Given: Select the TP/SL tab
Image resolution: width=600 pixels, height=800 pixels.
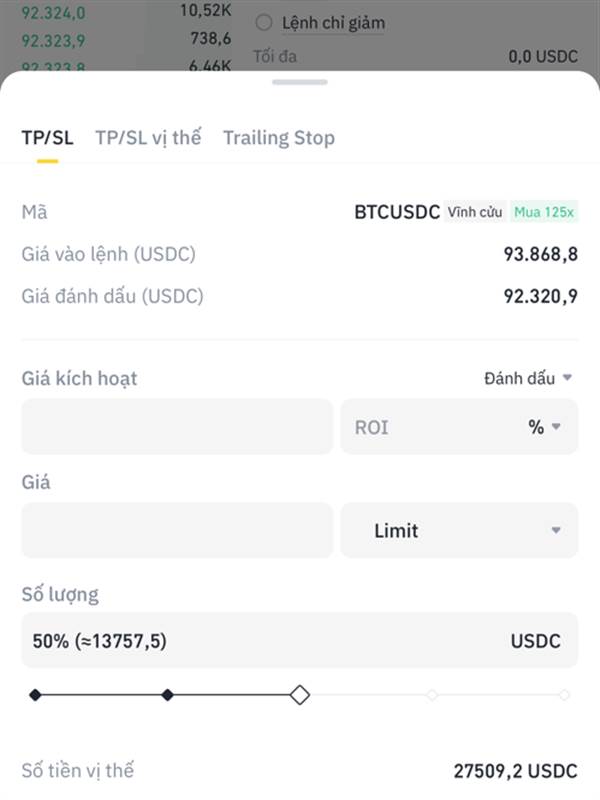Looking at the screenshot, I should point(47,138).
